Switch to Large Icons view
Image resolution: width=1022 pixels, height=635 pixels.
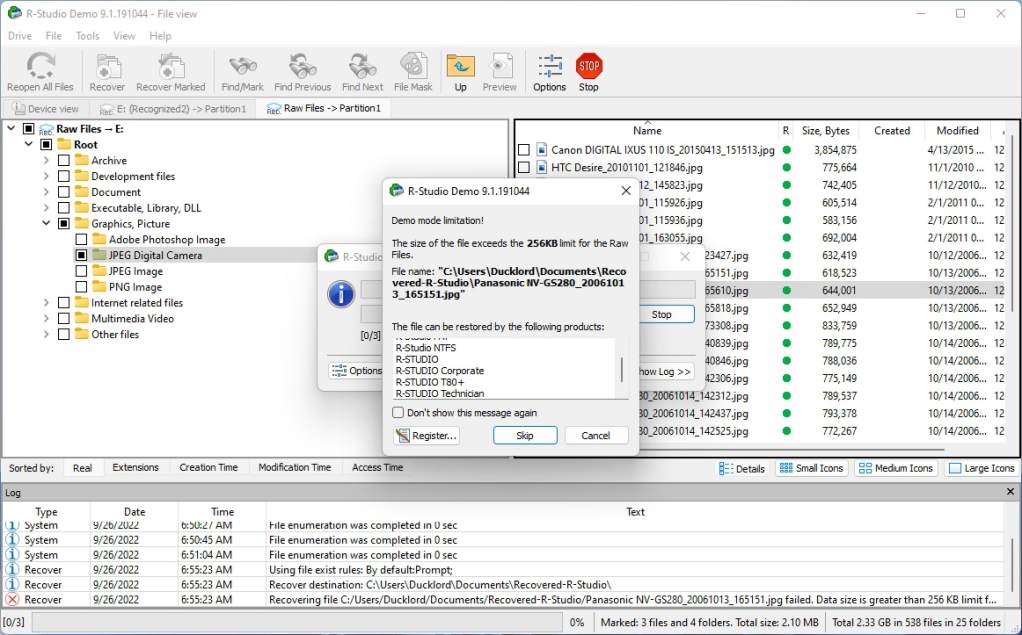(x=982, y=468)
